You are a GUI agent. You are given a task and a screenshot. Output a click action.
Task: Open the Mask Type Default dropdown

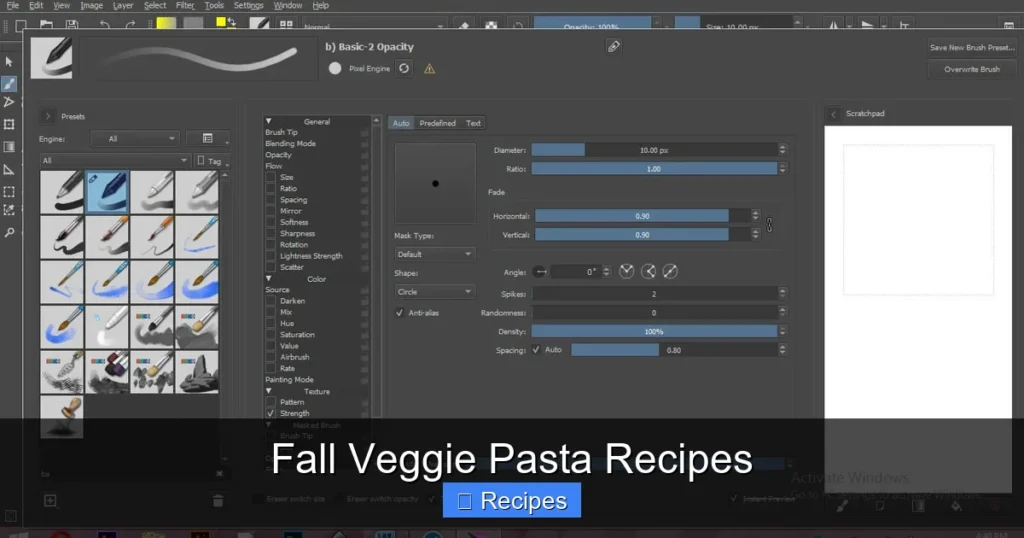tap(434, 254)
